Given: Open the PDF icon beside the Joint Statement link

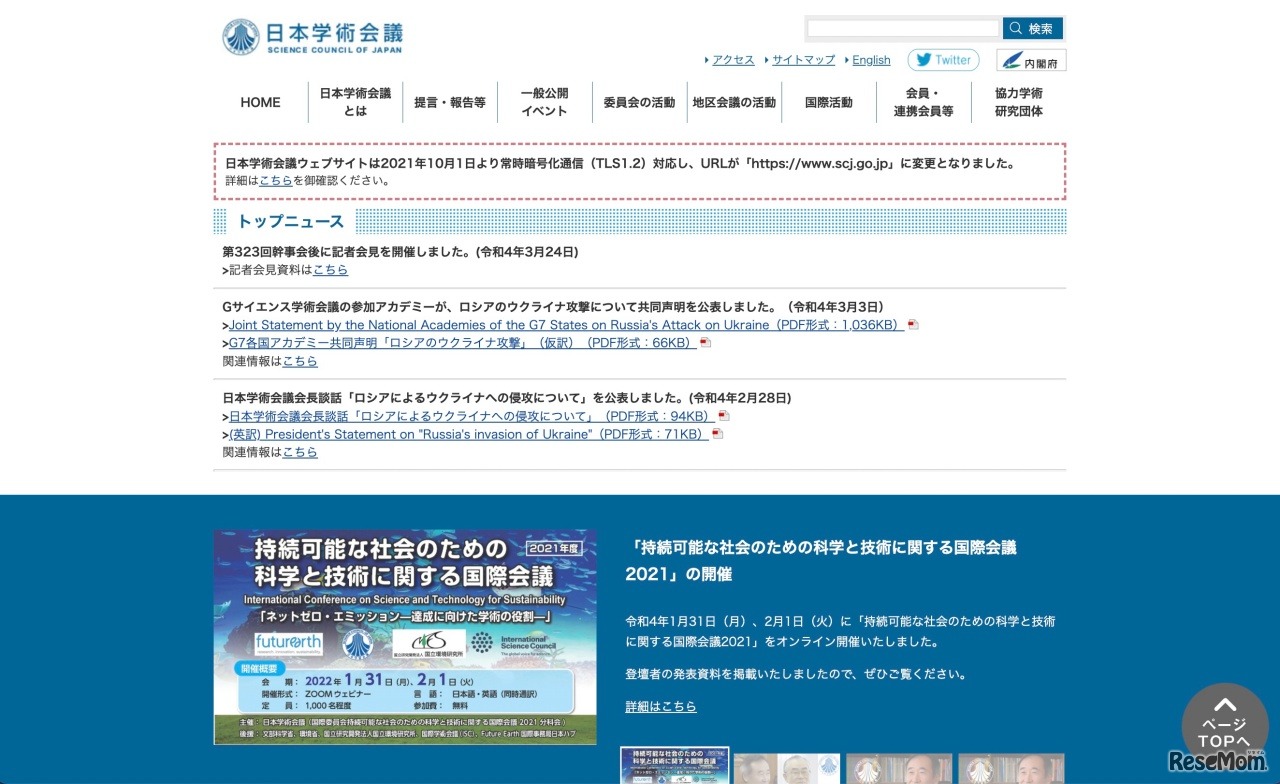Looking at the screenshot, I should tap(911, 324).
